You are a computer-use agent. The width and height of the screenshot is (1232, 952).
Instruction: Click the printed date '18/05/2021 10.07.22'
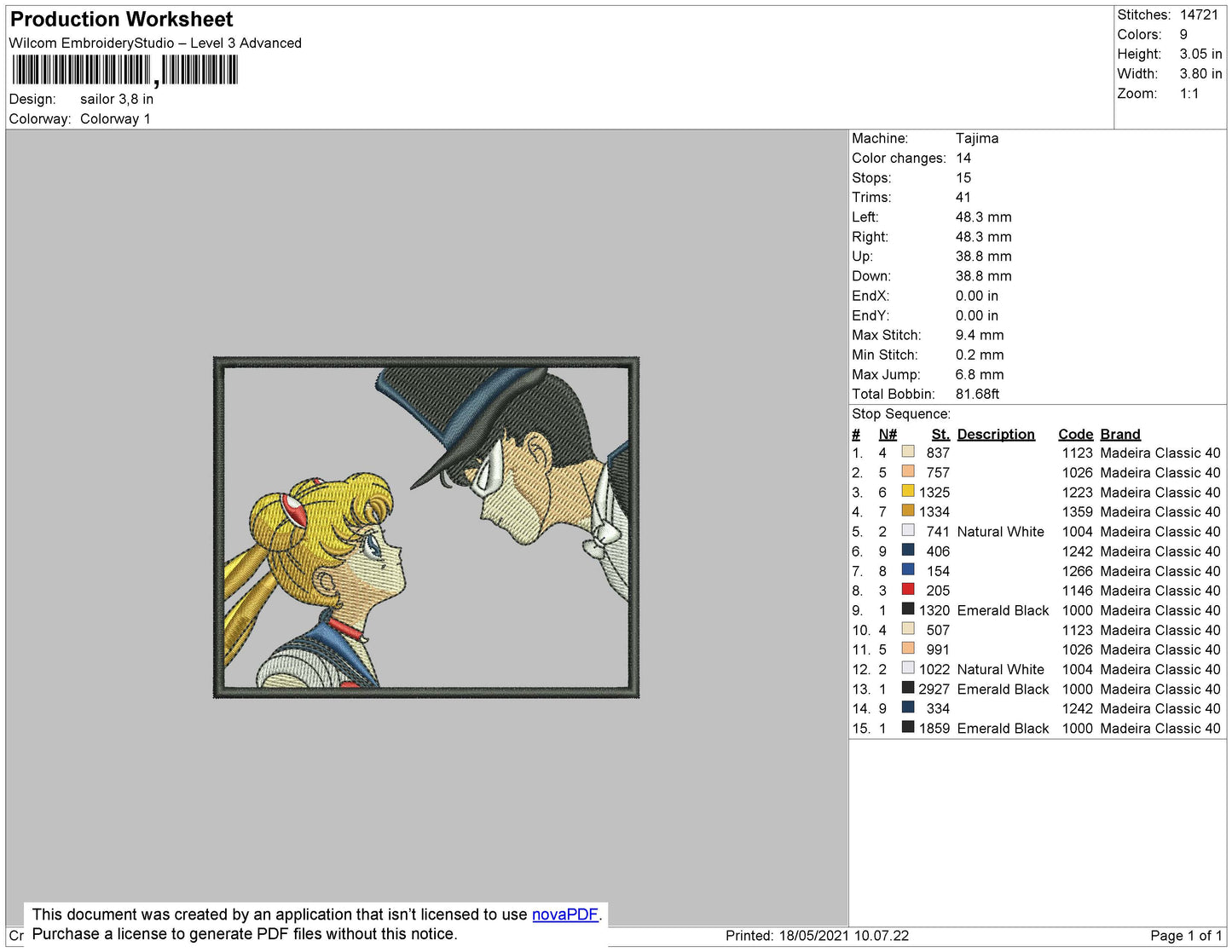tap(844, 936)
